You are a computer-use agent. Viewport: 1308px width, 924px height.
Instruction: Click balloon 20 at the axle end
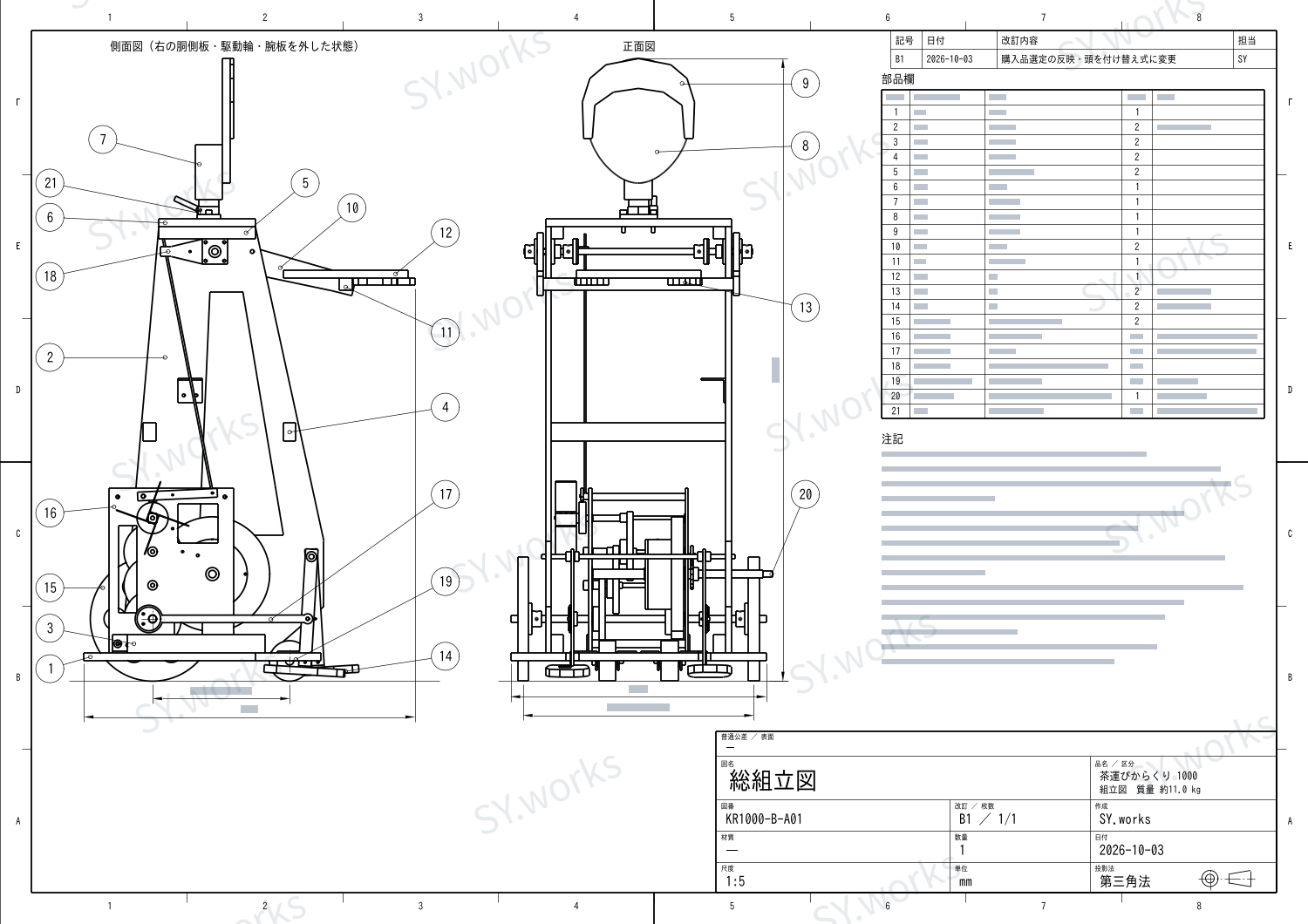806,494
